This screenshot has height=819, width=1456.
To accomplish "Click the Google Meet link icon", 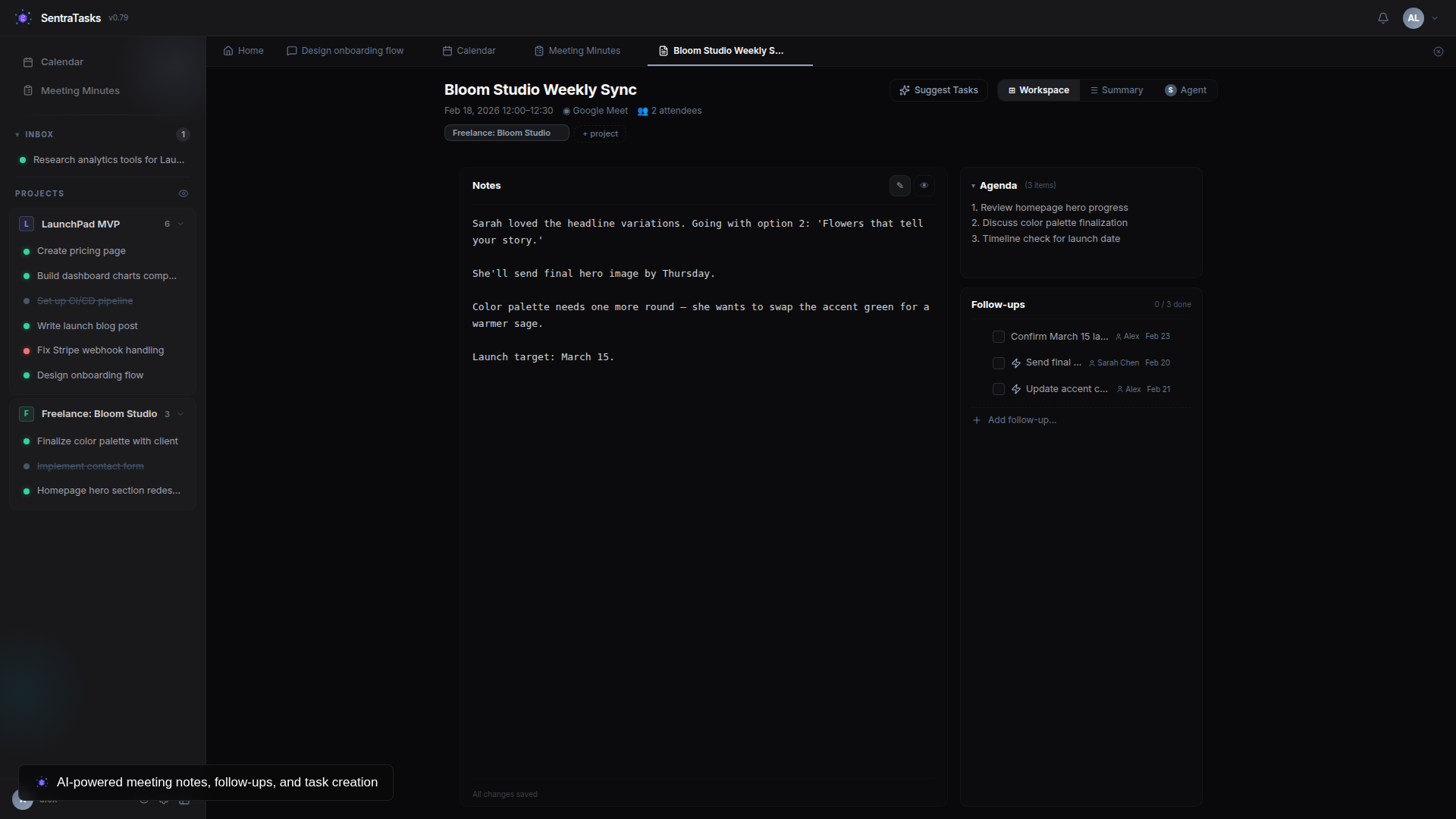I will pos(566,111).
